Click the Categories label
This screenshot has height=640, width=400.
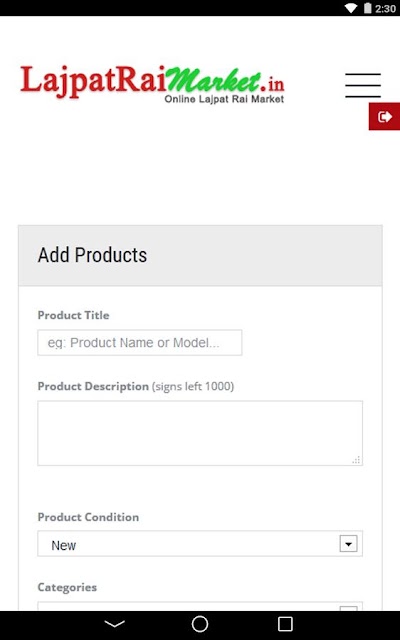pos(67,587)
